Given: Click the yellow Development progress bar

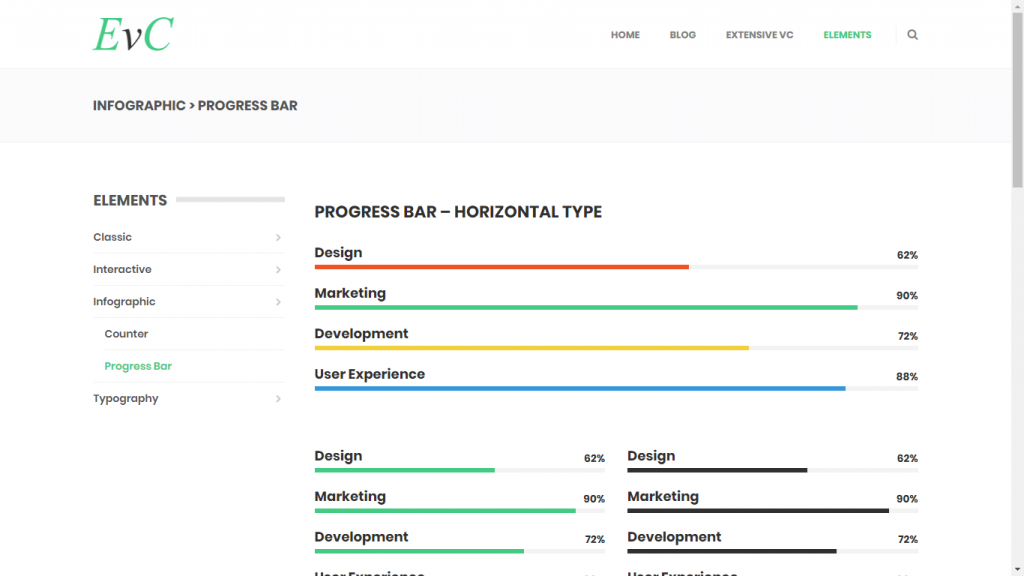Looking at the screenshot, I should (532, 348).
